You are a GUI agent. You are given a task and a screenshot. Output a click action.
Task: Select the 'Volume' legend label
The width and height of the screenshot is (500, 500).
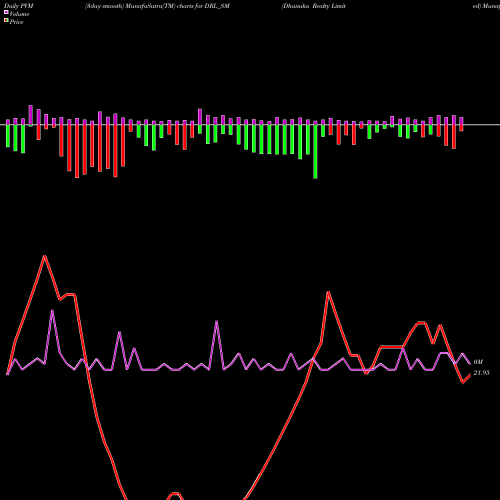click(x=19, y=14)
